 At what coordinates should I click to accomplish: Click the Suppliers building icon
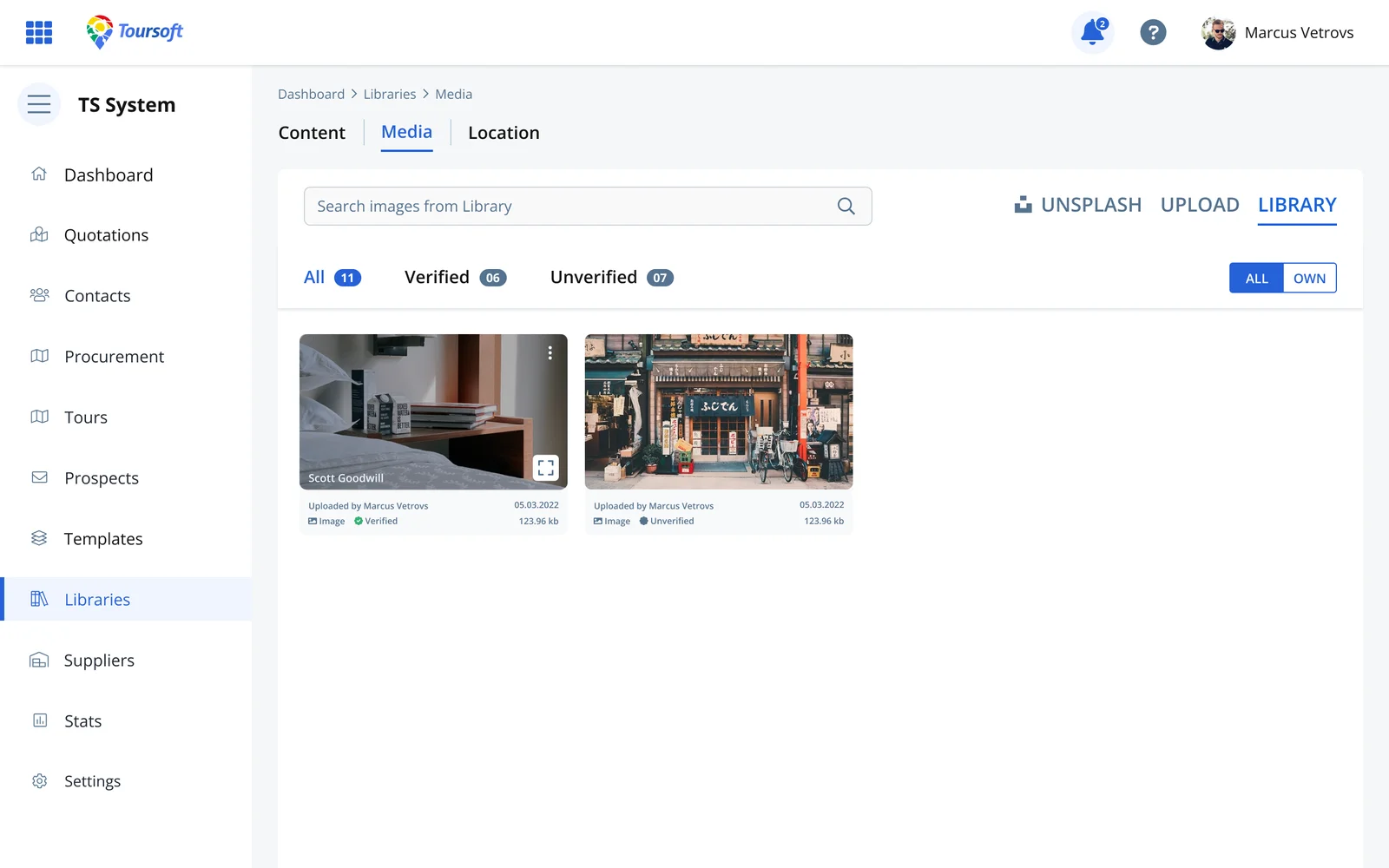(x=39, y=660)
